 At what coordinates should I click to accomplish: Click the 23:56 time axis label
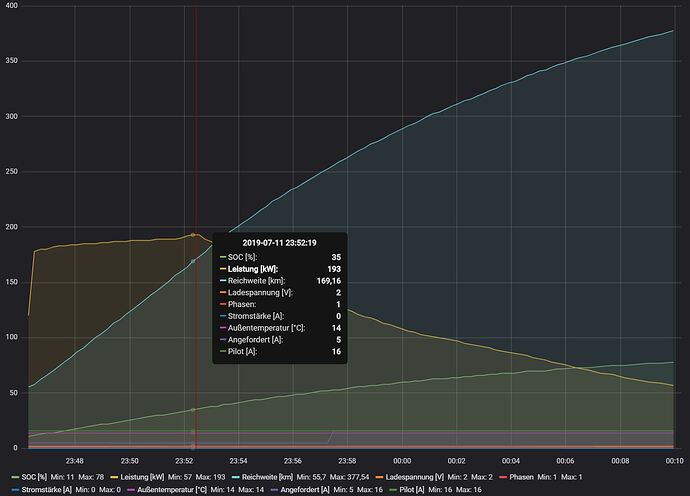coord(293,461)
